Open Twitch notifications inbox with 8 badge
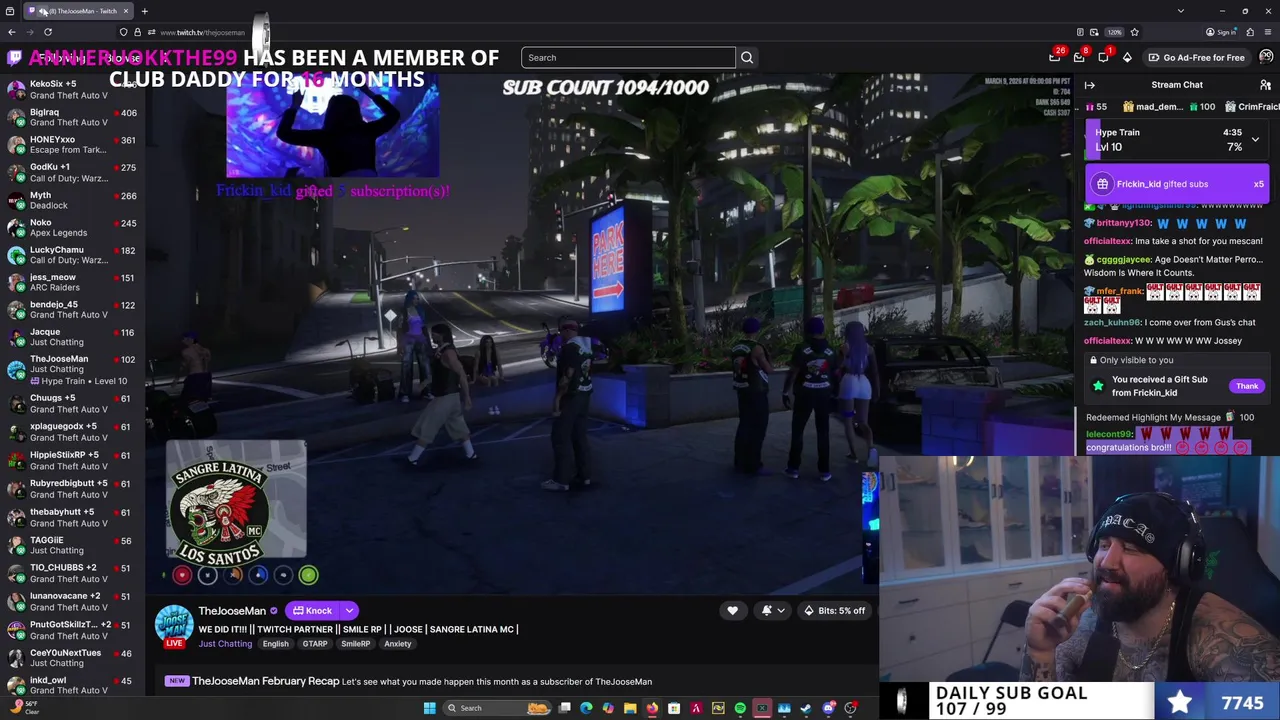Screen dimensions: 1280x720 coord(1079,57)
